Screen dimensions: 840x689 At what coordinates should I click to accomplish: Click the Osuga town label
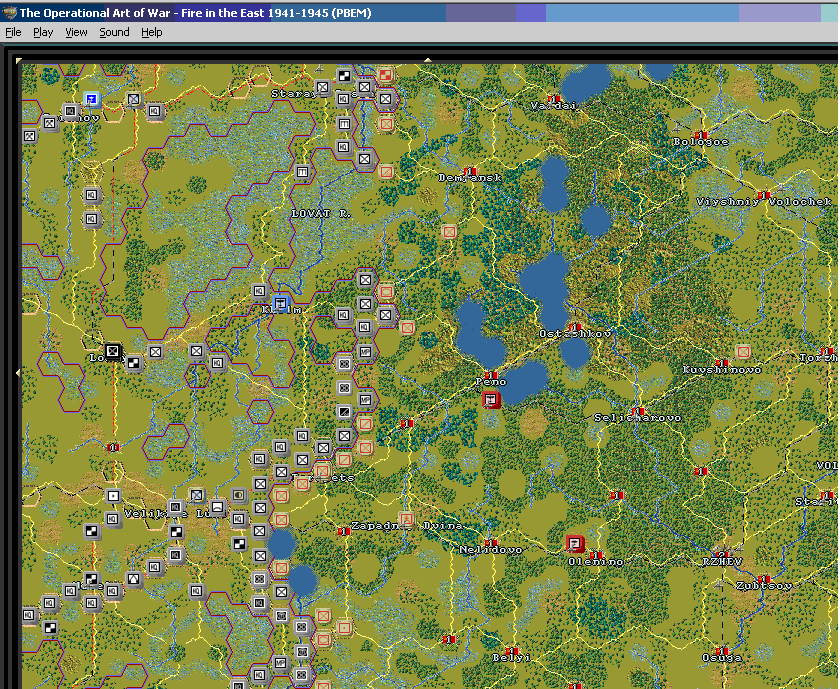coord(722,657)
